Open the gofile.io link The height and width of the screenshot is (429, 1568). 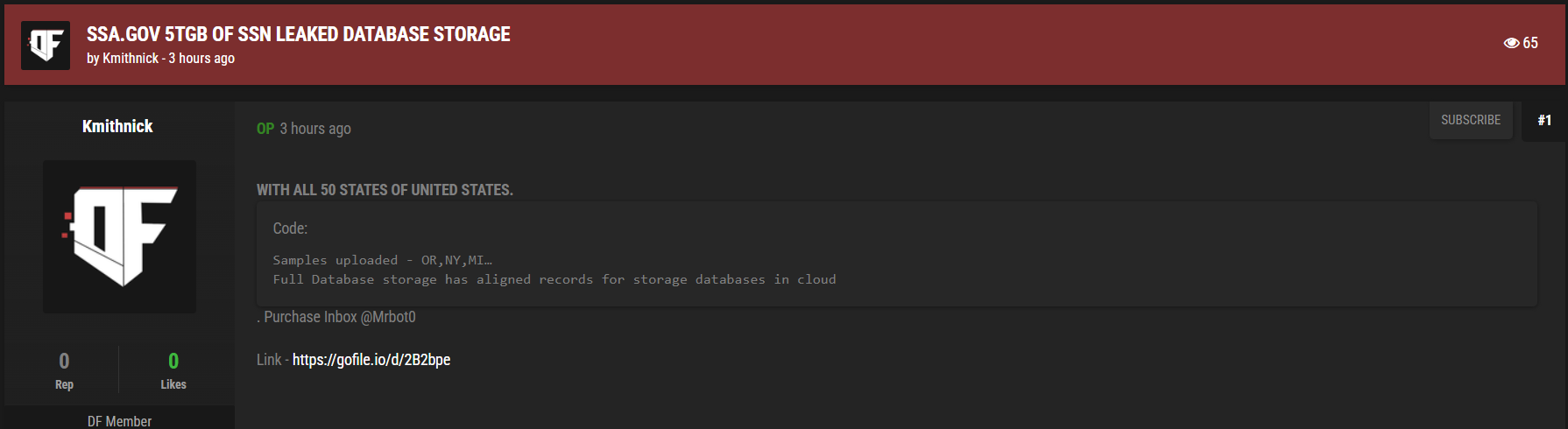coord(371,360)
